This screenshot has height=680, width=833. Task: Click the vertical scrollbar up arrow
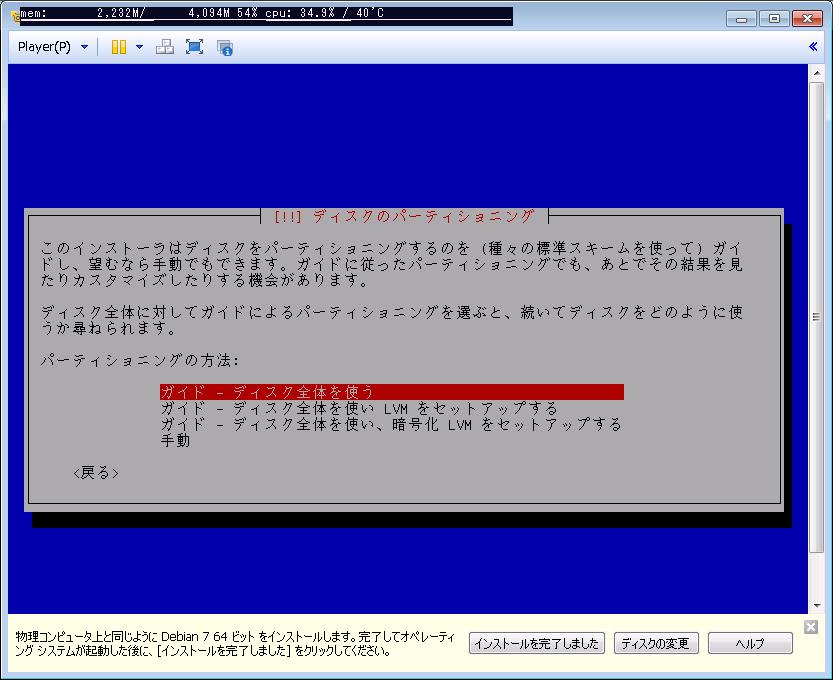pyautogui.click(x=817, y=73)
